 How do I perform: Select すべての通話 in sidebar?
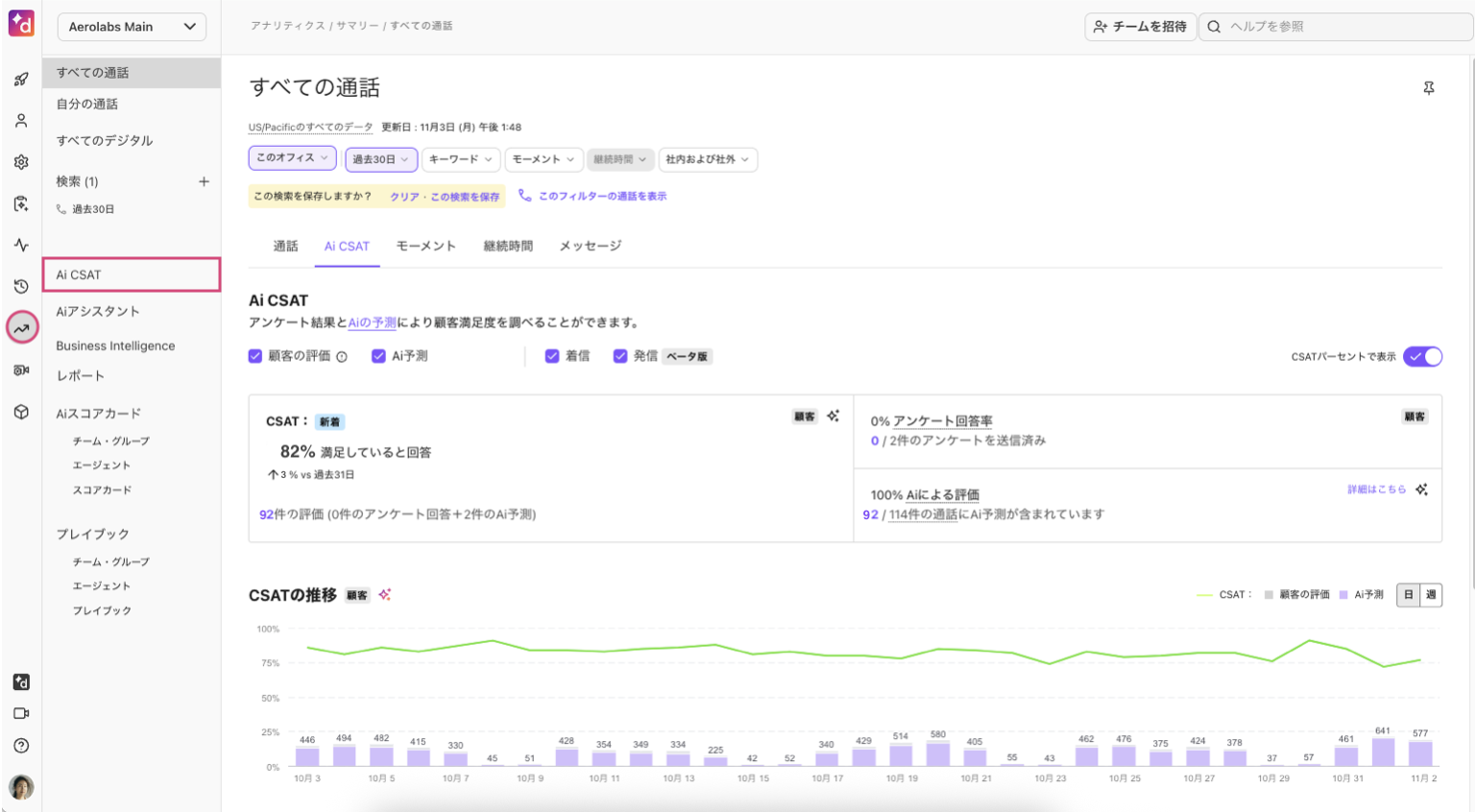pos(132,72)
